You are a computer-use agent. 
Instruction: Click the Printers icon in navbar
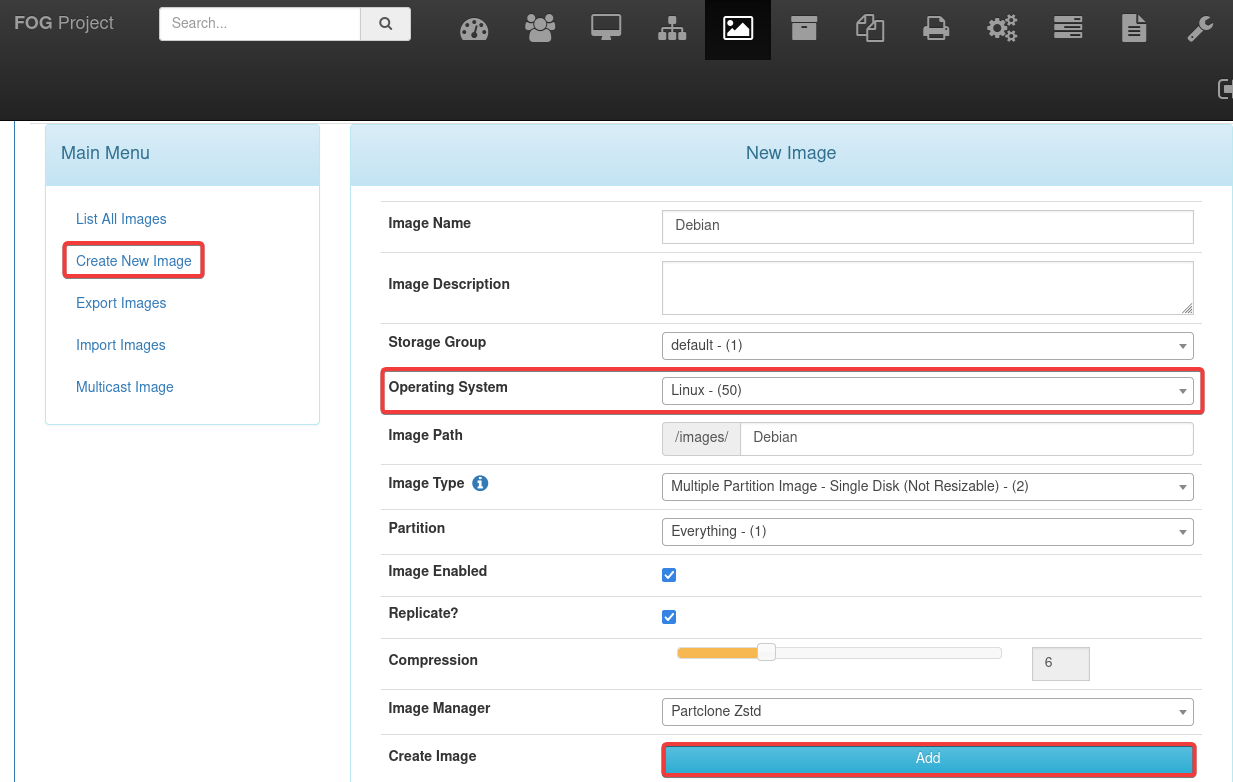pos(936,29)
